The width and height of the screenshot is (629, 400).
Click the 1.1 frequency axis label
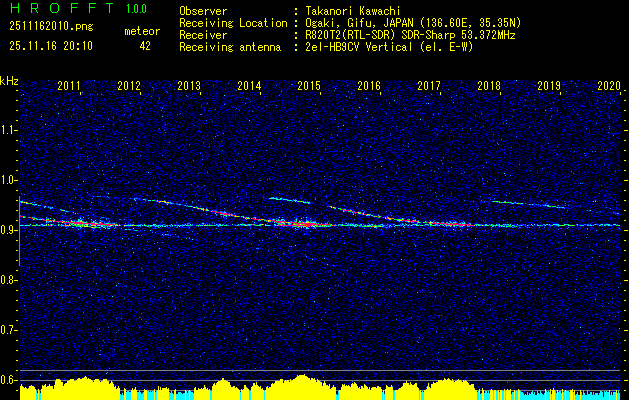click(8, 130)
